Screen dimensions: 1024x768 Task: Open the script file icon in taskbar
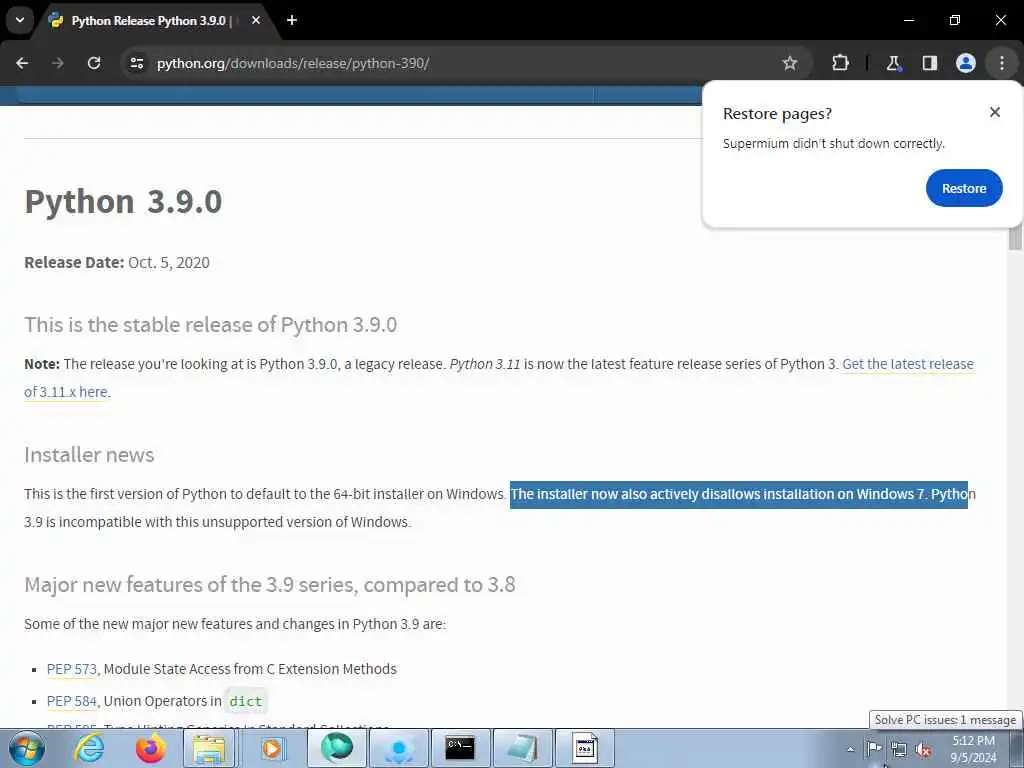(584, 748)
